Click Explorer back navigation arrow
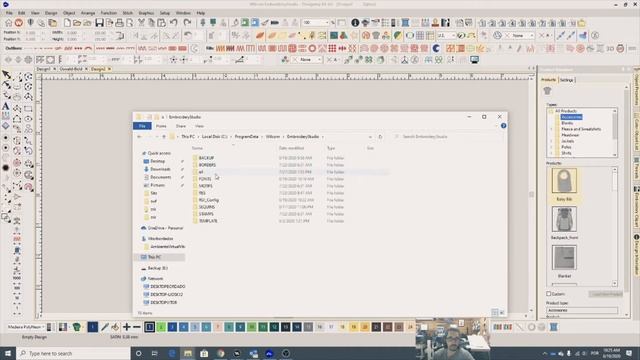 point(140,137)
